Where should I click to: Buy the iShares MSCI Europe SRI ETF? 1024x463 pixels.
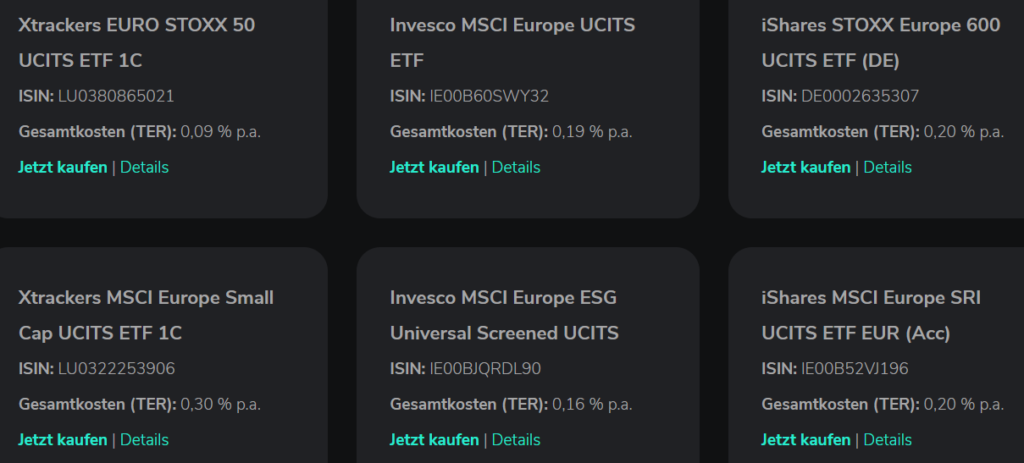[x=806, y=439]
